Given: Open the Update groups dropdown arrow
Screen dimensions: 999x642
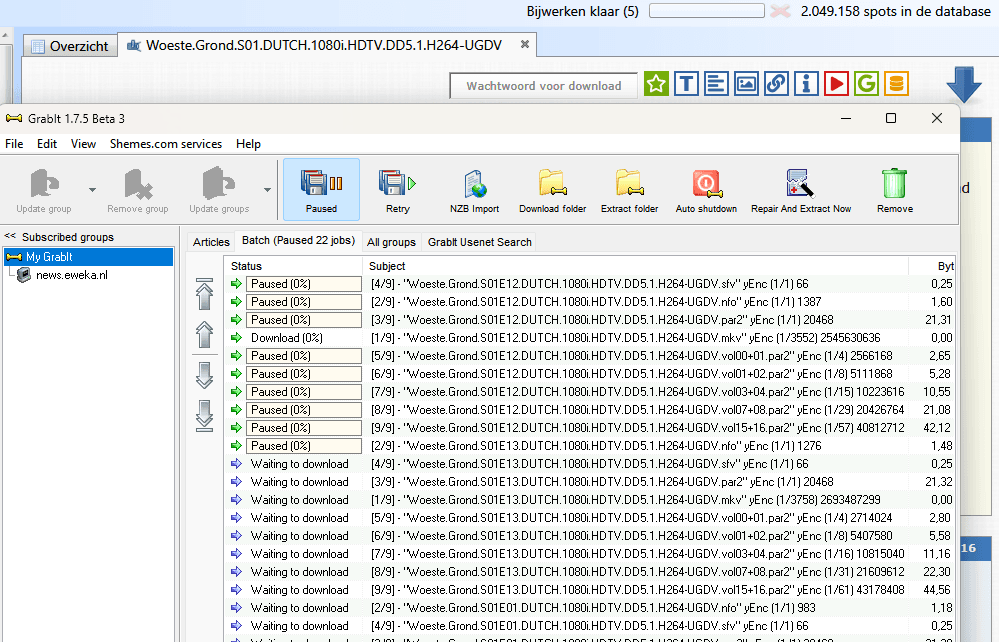Looking at the screenshot, I should click(267, 189).
